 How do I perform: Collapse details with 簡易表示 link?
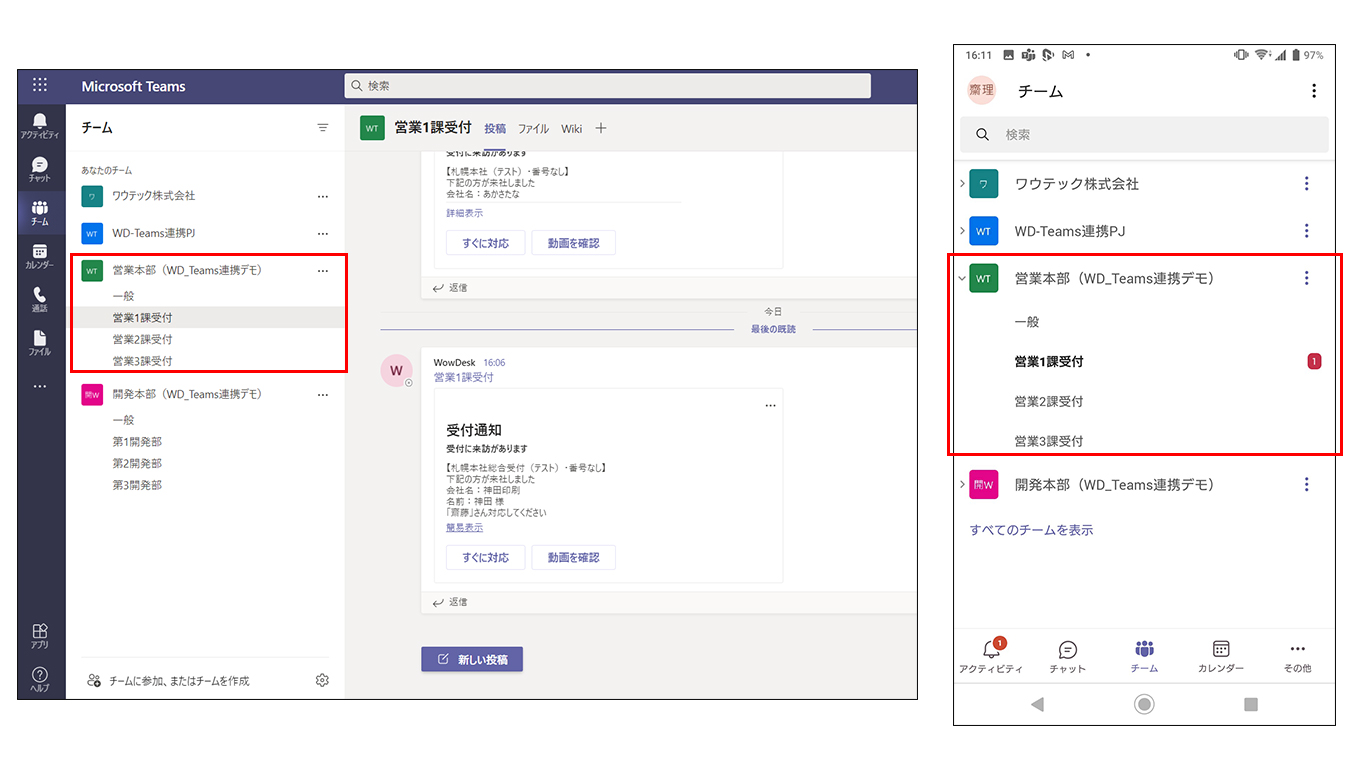464,527
